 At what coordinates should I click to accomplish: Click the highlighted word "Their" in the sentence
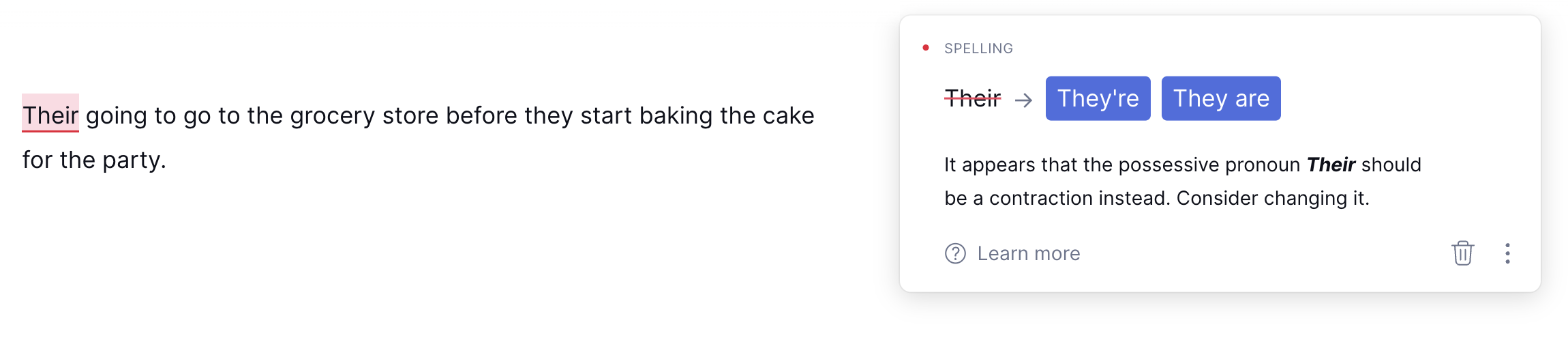50,115
